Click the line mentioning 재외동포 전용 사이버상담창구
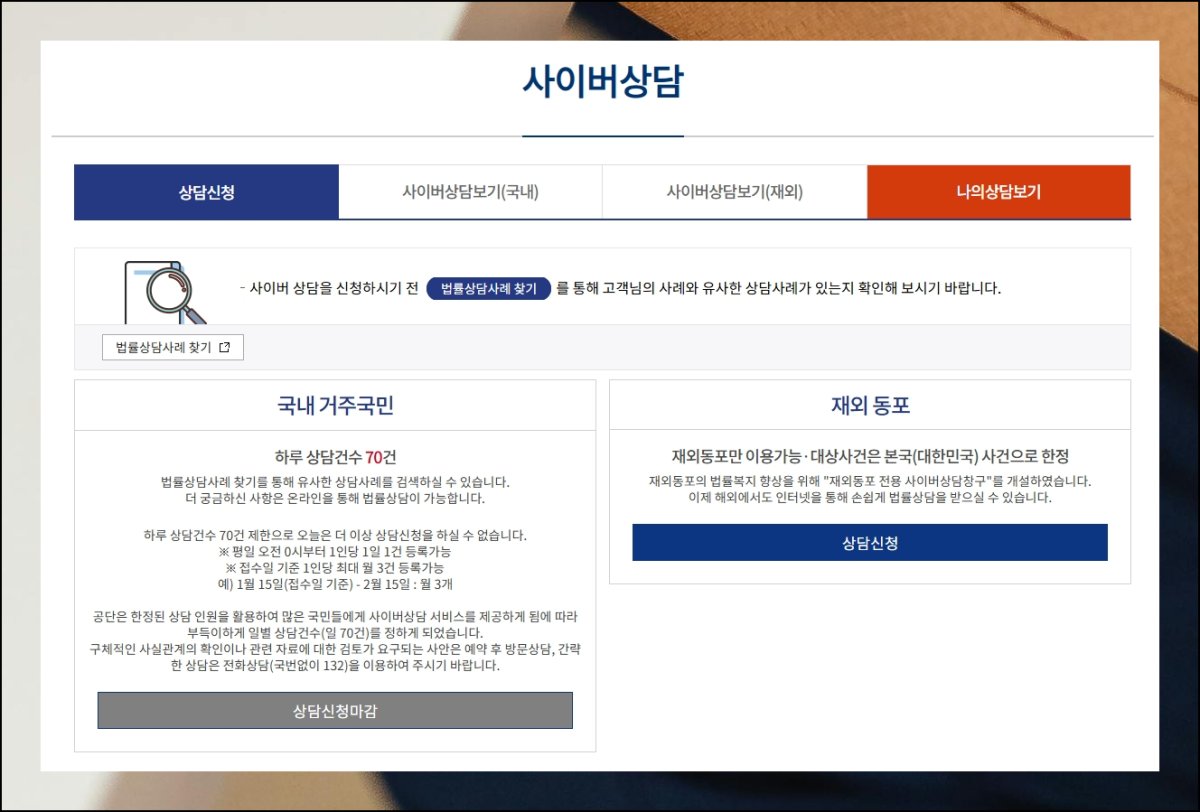This screenshot has width=1200, height=812. (x=870, y=481)
